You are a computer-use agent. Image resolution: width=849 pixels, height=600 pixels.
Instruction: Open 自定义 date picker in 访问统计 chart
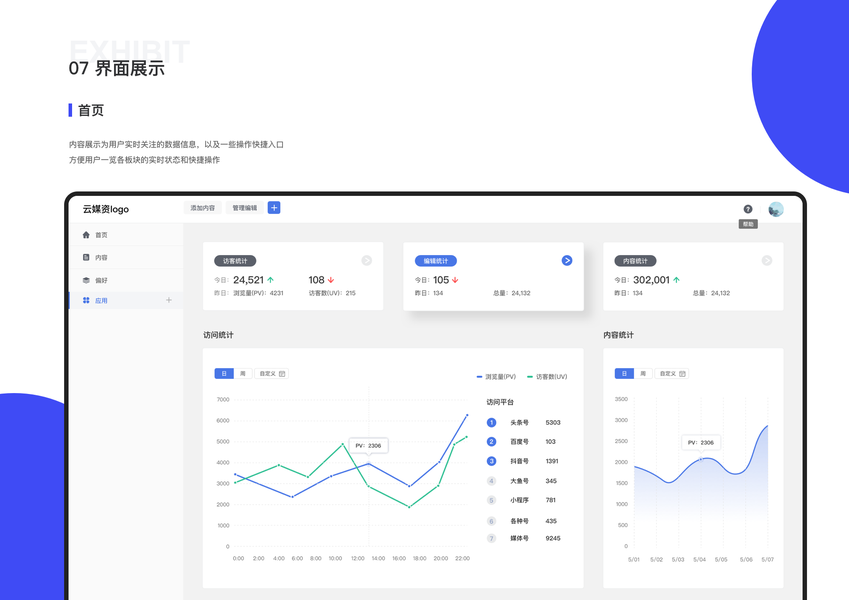point(272,374)
